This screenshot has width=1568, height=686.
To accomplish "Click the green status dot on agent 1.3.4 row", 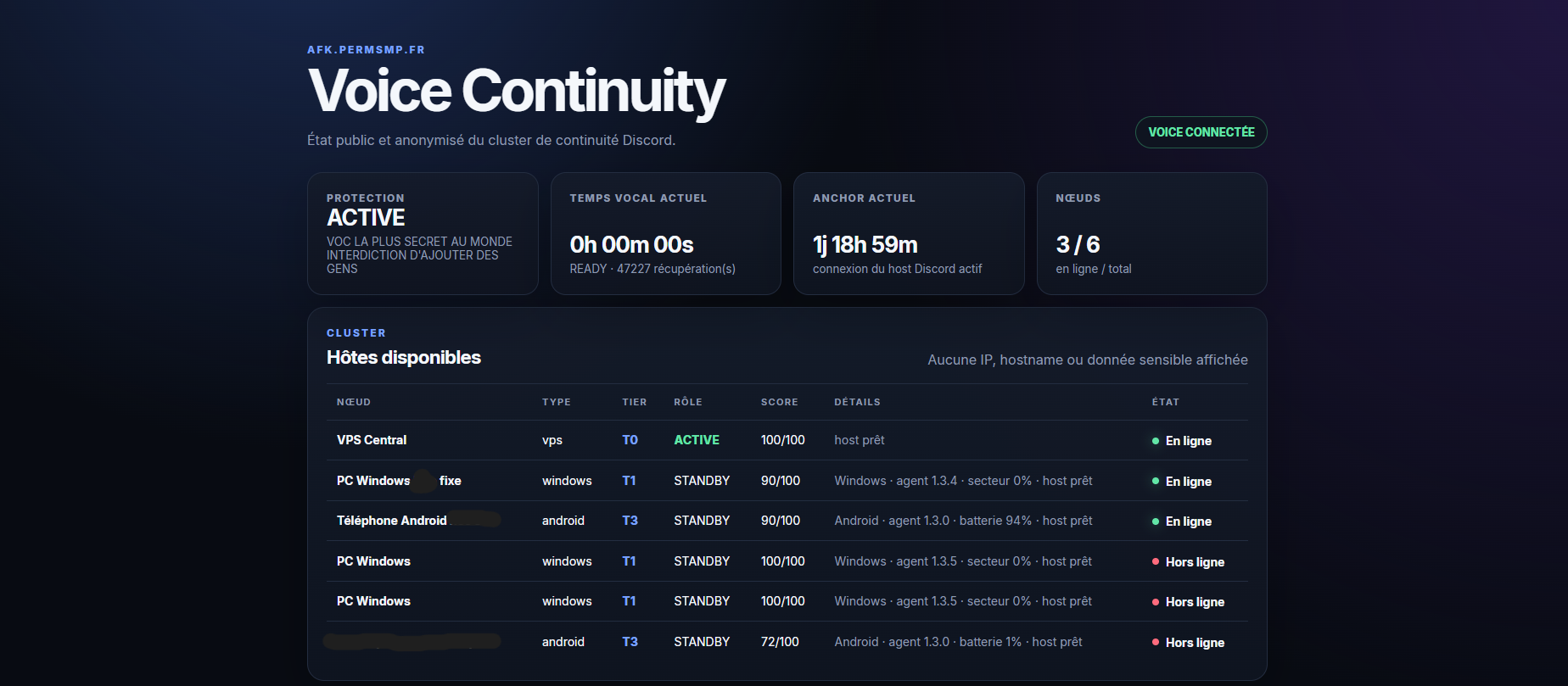I will coord(1156,481).
